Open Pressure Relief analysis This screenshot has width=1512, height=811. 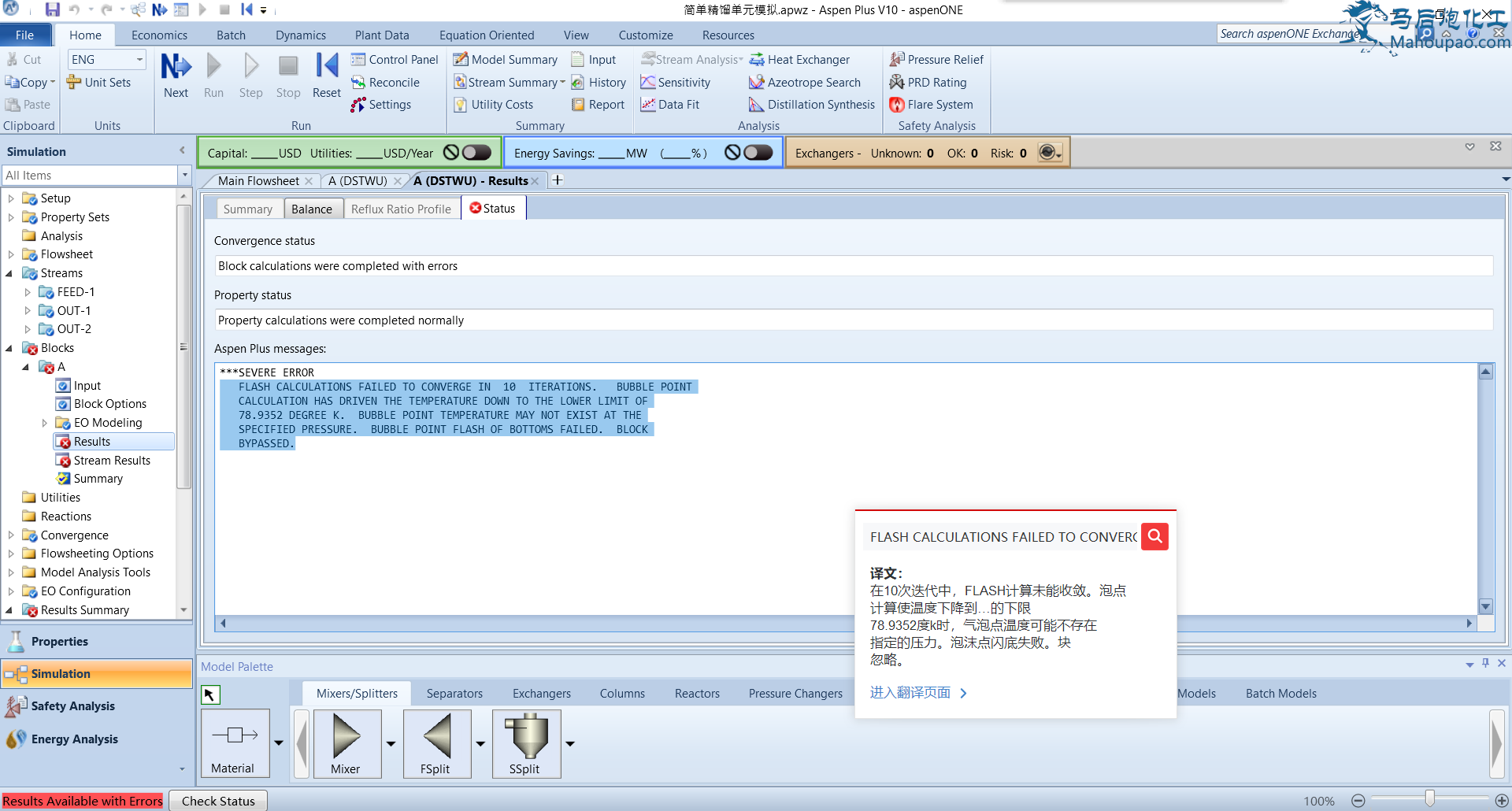(x=936, y=60)
